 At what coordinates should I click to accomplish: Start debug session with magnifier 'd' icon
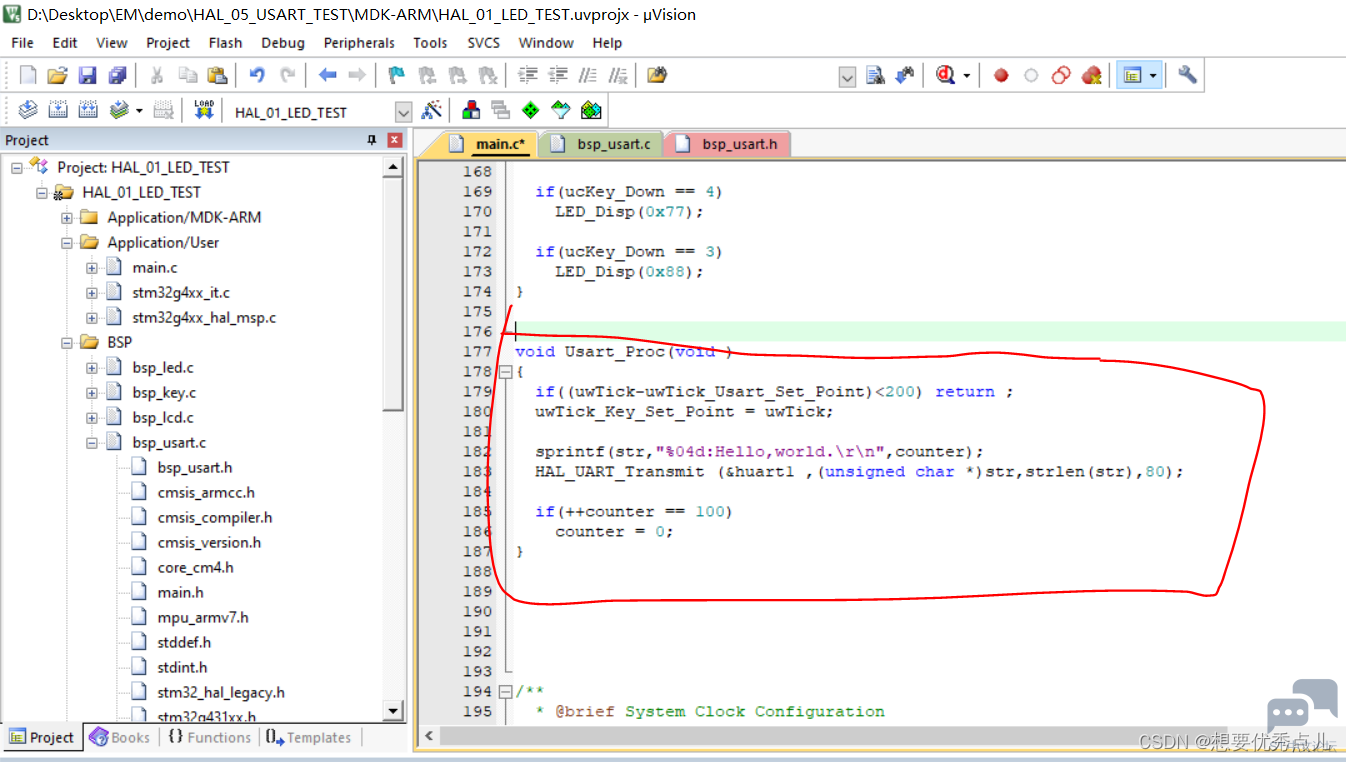pyautogui.click(x=946, y=75)
